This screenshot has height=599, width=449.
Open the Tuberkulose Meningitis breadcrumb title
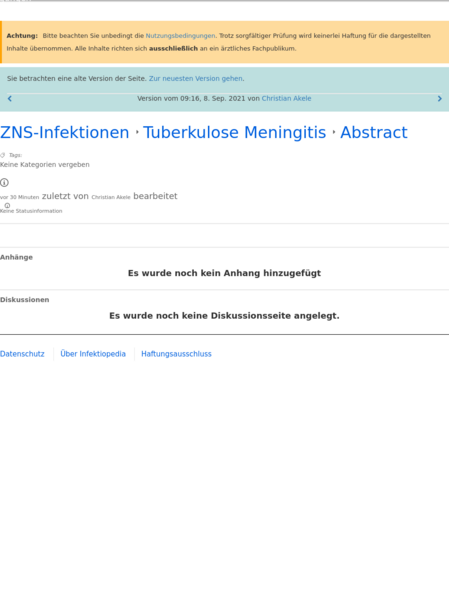click(x=235, y=133)
